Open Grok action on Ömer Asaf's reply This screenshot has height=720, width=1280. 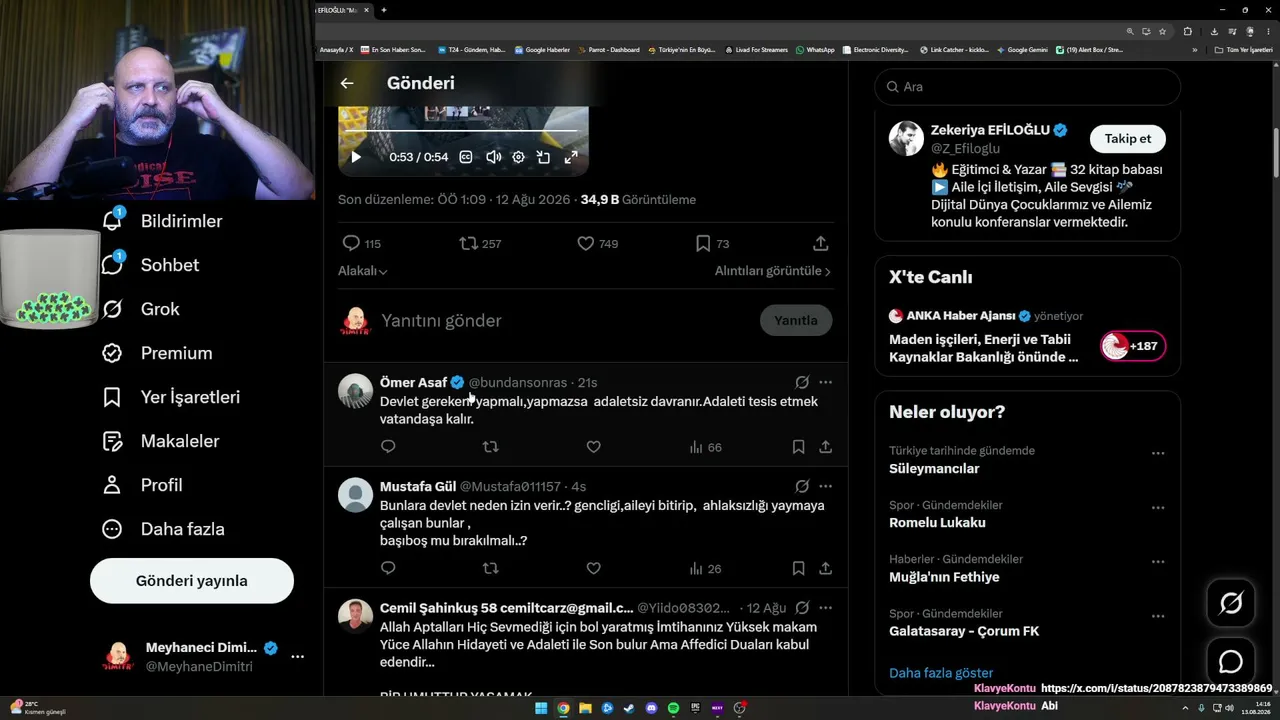tap(802, 382)
